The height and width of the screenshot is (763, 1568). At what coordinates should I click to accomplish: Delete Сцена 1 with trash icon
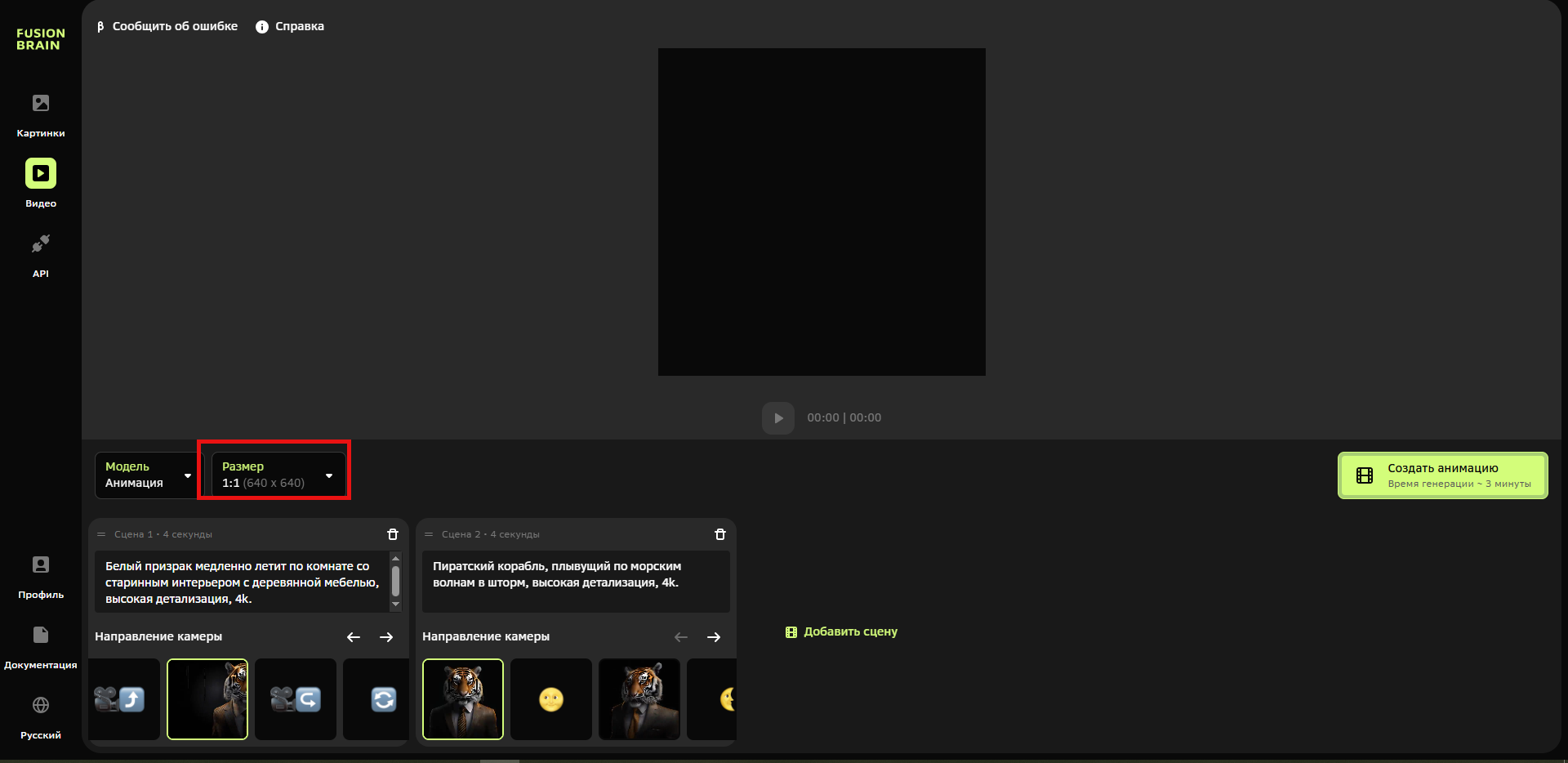393,534
